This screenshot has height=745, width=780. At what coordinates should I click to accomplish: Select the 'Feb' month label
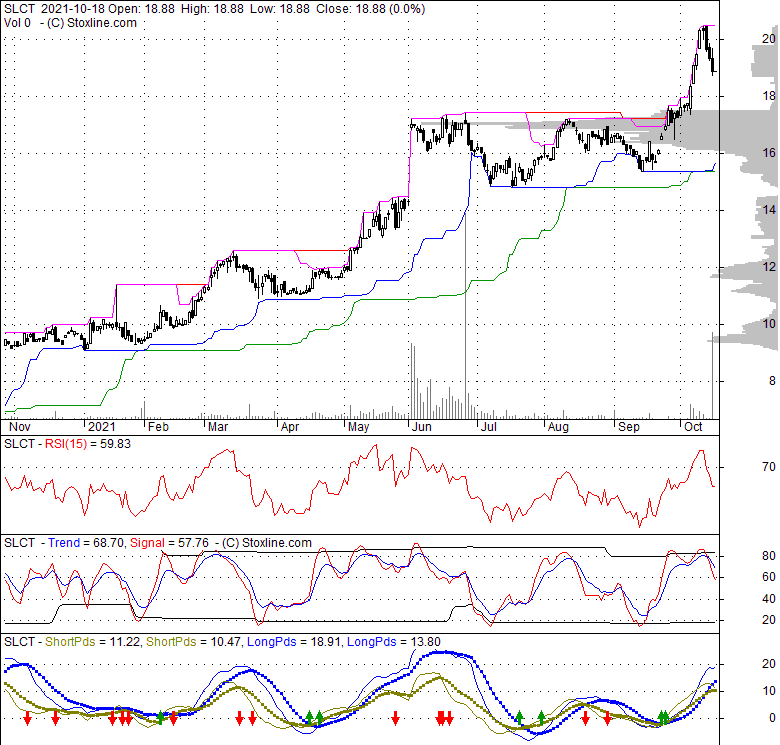pyautogui.click(x=158, y=427)
